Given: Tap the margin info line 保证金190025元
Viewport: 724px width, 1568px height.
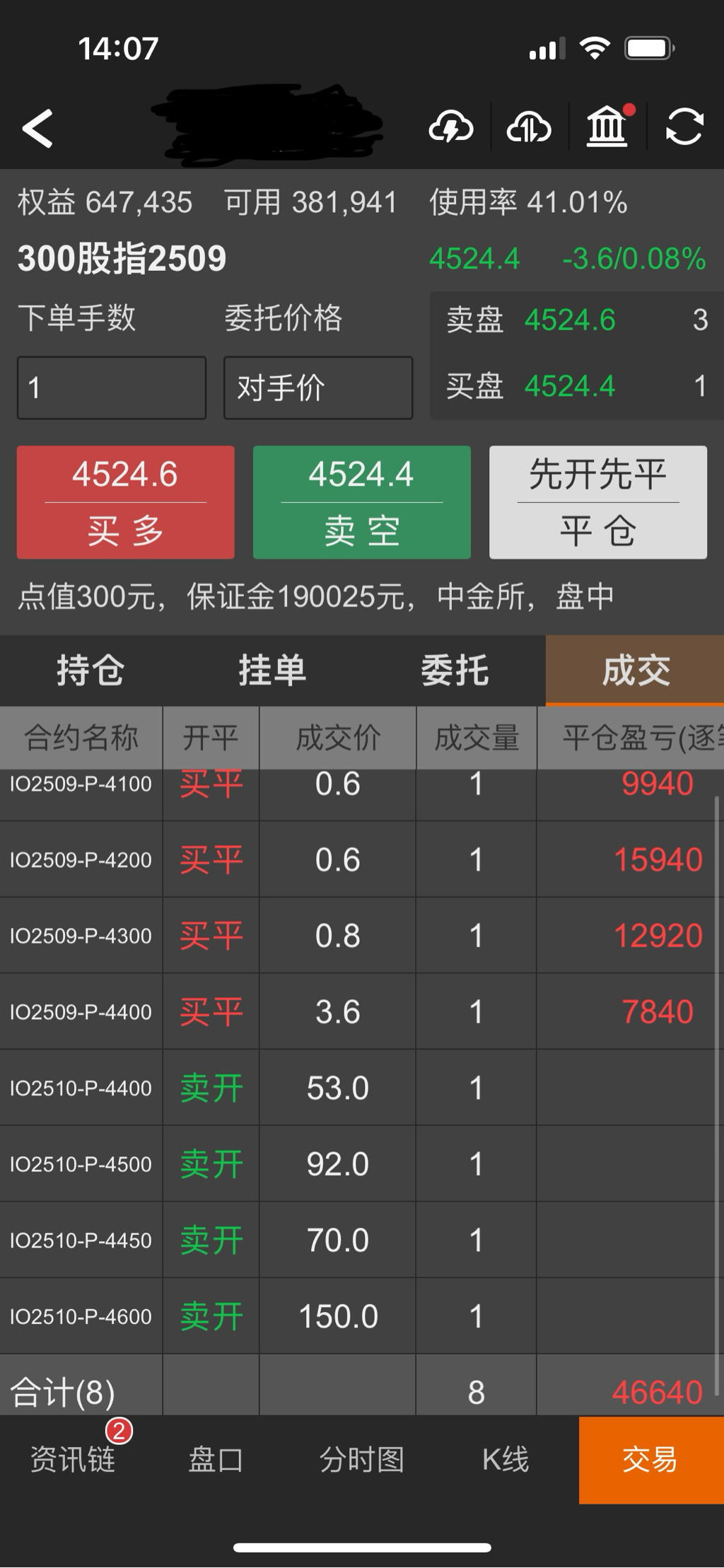Looking at the screenshot, I should (303, 597).
